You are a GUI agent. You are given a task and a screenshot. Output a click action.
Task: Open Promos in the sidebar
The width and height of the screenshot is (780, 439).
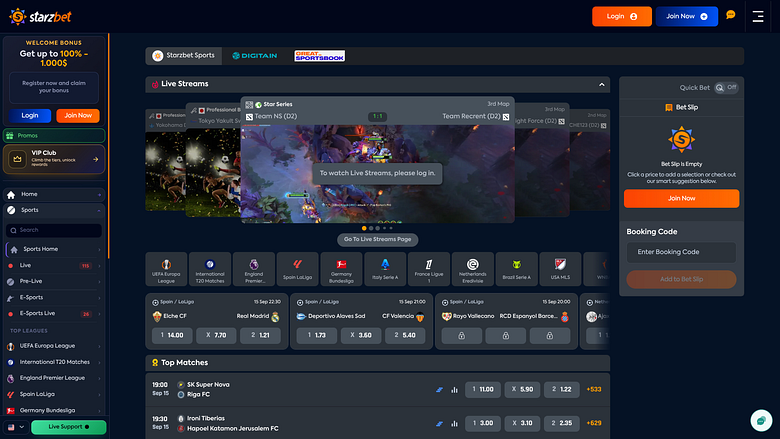54,135
